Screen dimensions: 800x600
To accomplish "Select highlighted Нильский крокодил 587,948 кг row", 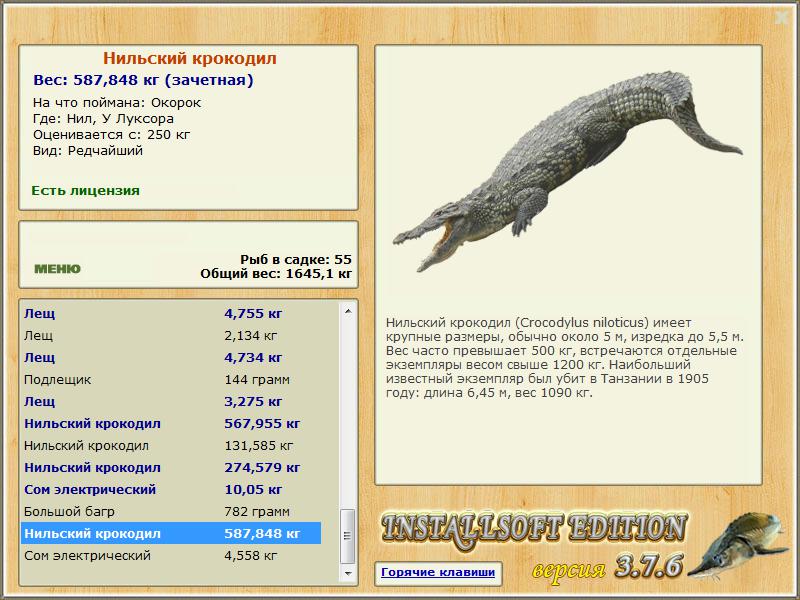I will pos(171,533).
